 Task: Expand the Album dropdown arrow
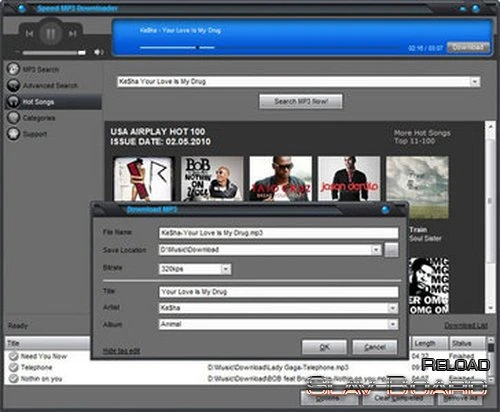(x=393, y=324)
